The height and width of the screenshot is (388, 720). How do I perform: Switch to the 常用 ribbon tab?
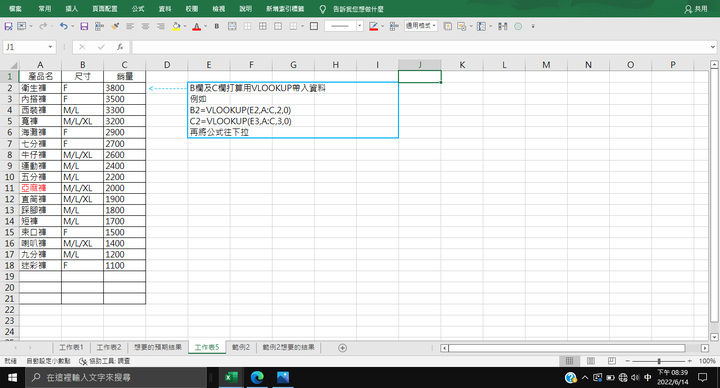[45, 9]
